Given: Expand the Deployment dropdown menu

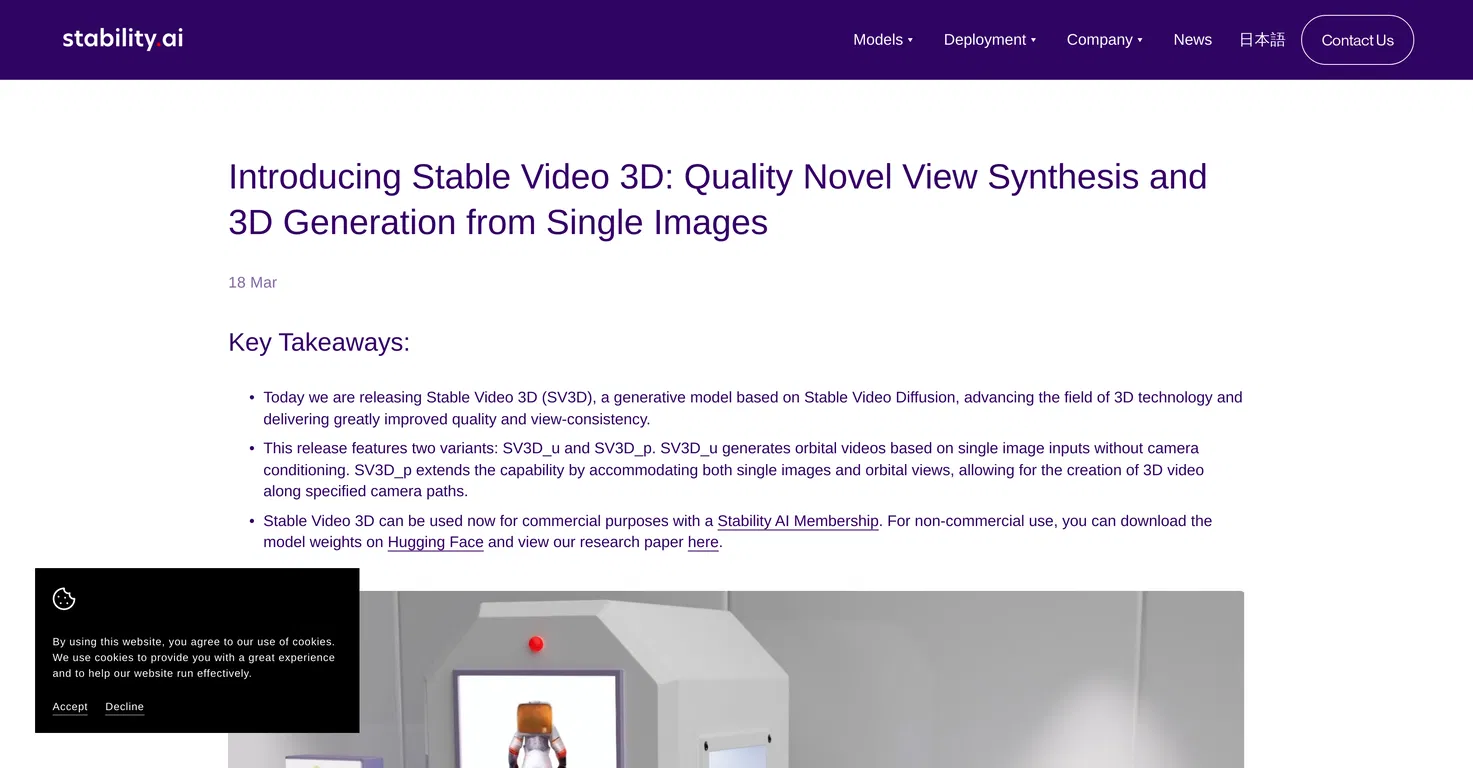Looking at the screenshot, I should (x=990, y=40).
